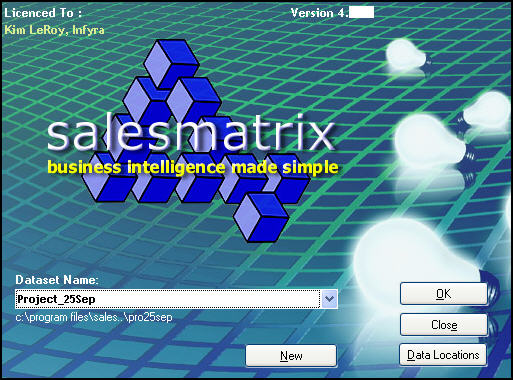Click the Close button
This screenshot has height=380, width=513.
point(444,324)
